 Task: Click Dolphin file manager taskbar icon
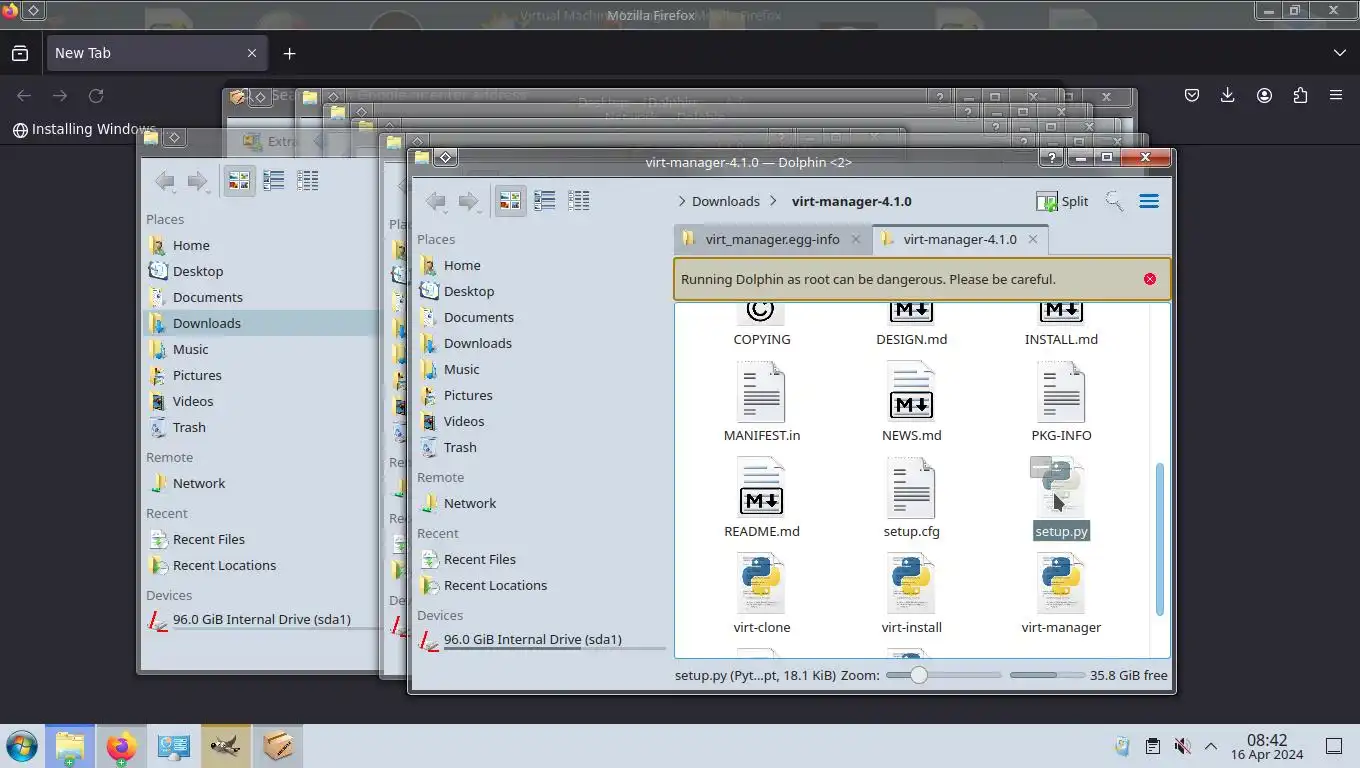click(x=70, y=746)
